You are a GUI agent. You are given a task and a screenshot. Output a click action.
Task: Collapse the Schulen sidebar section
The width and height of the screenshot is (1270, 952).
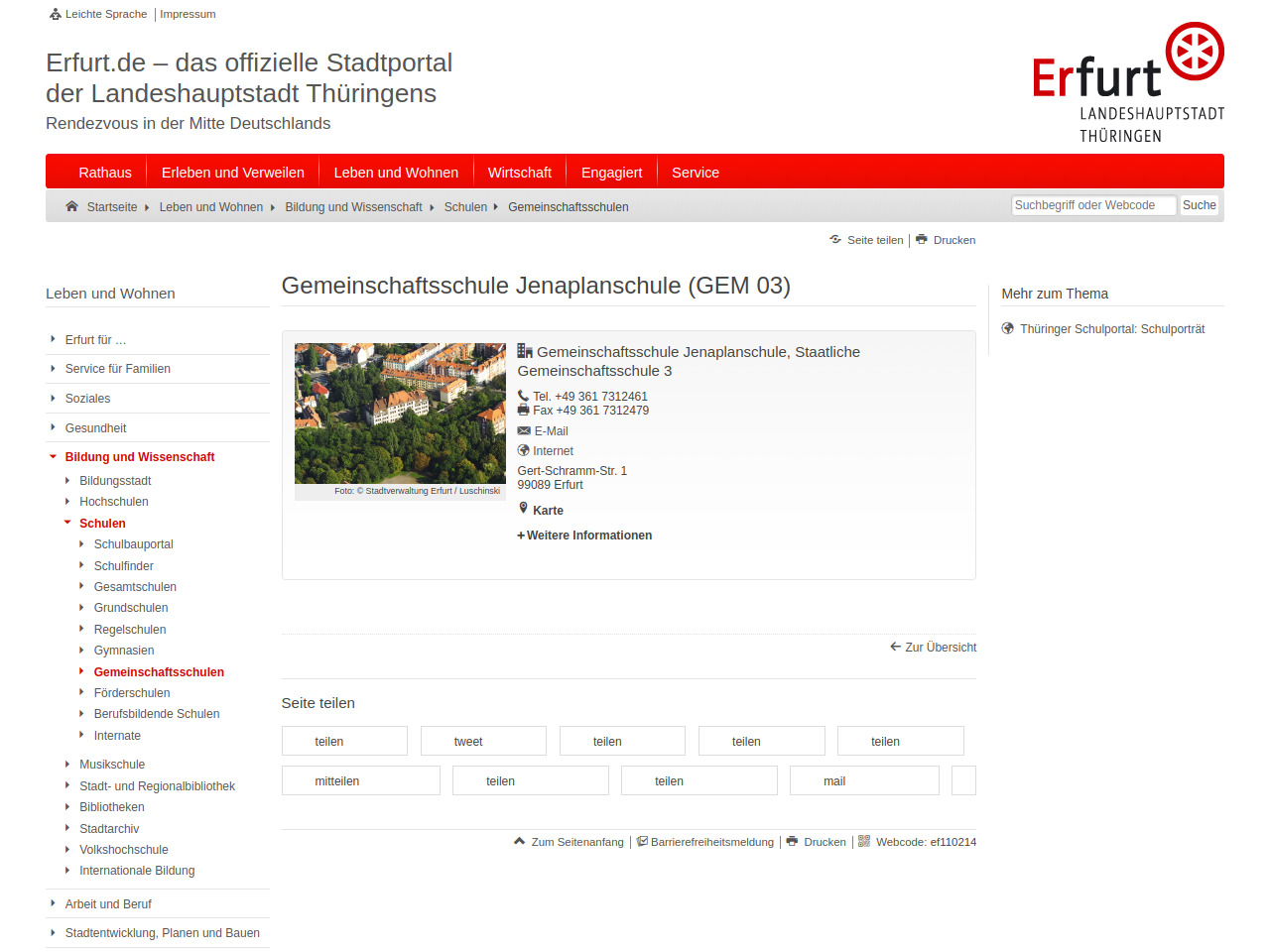(x=67, y=523)
